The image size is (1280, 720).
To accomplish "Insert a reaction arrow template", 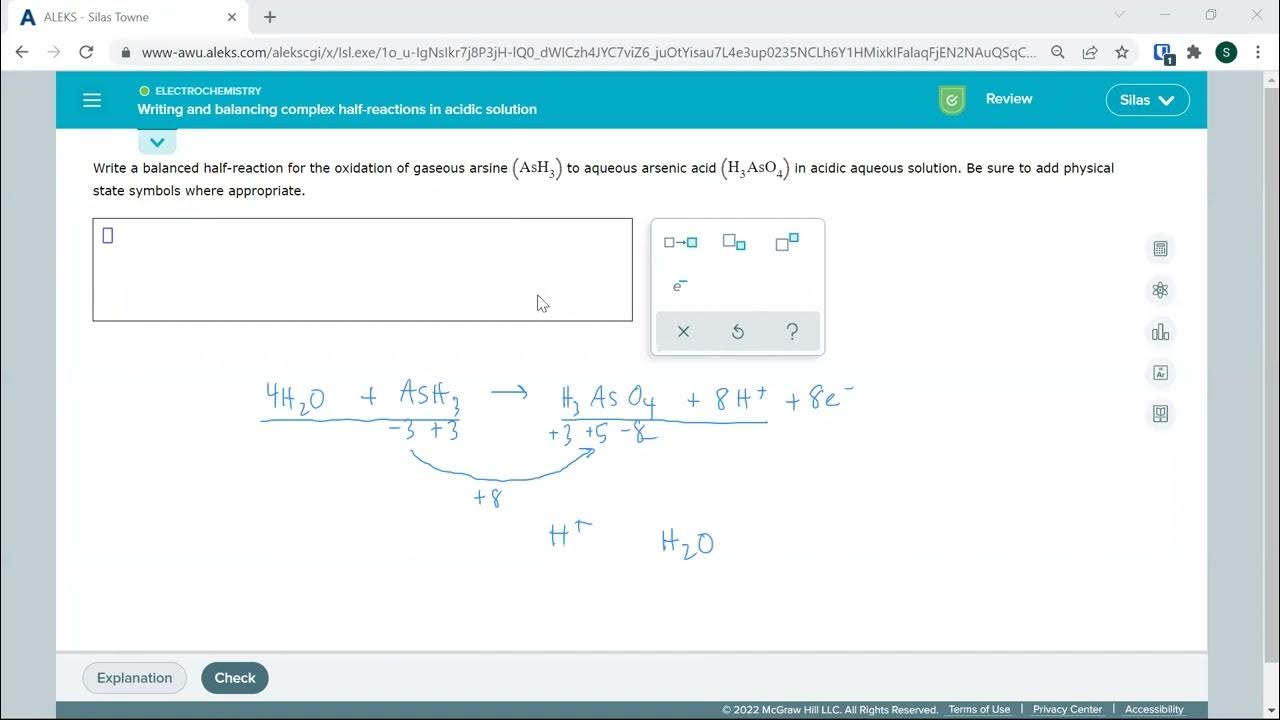I will (681, 242).
